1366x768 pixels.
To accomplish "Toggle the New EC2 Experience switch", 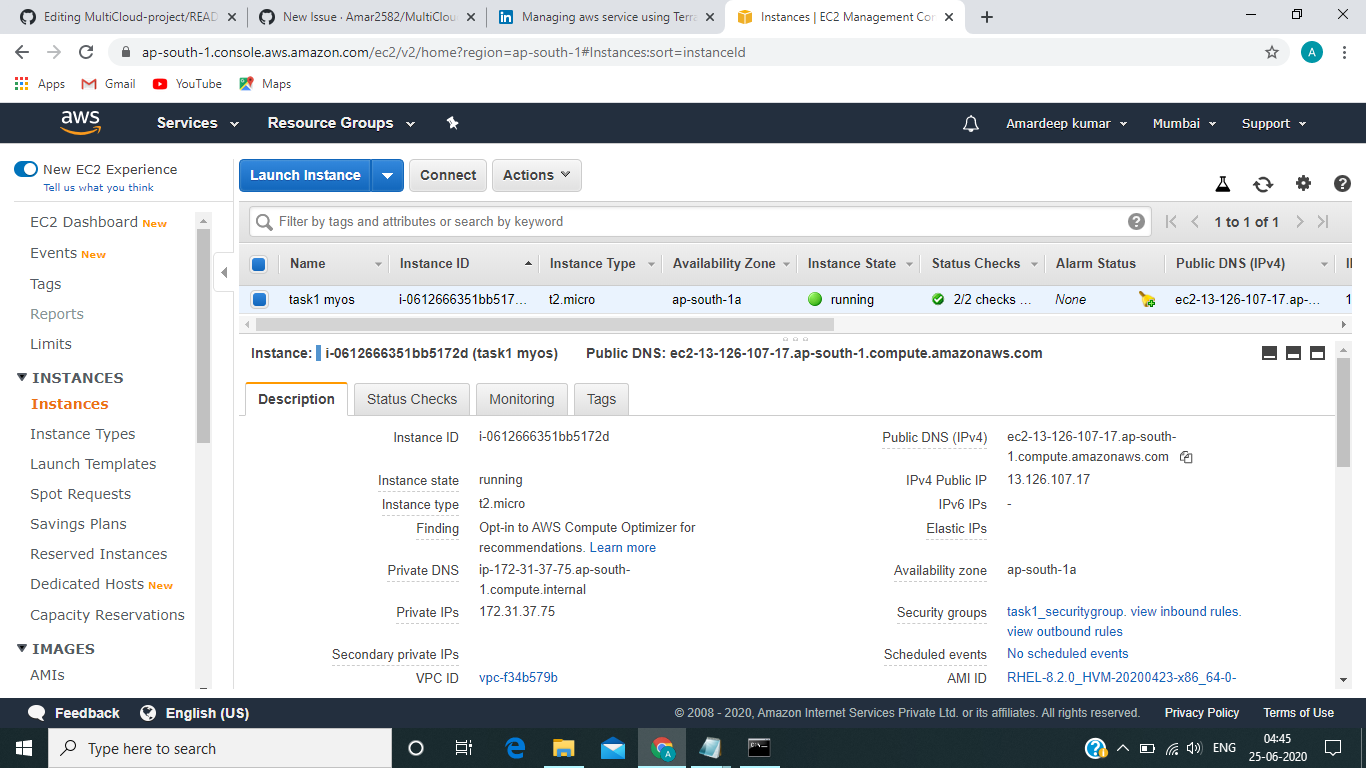I will pos(25,169).
